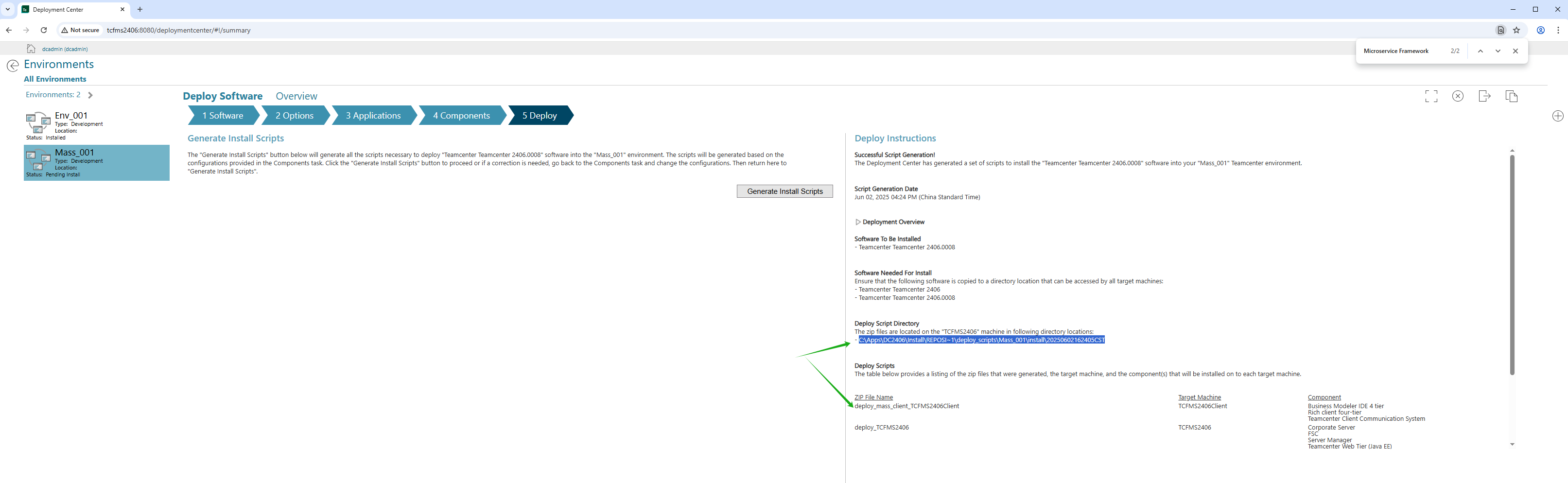Go to step 2 Options
Image resolution: width=1568 pixels, height=483 pixels.
[295, 116]
